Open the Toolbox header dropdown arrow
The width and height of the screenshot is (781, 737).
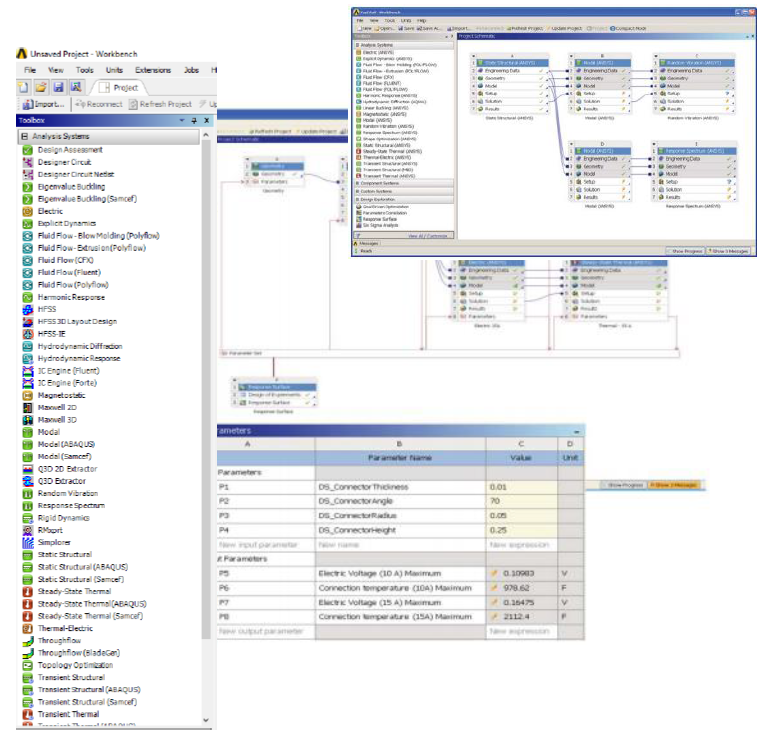[182, 121]
